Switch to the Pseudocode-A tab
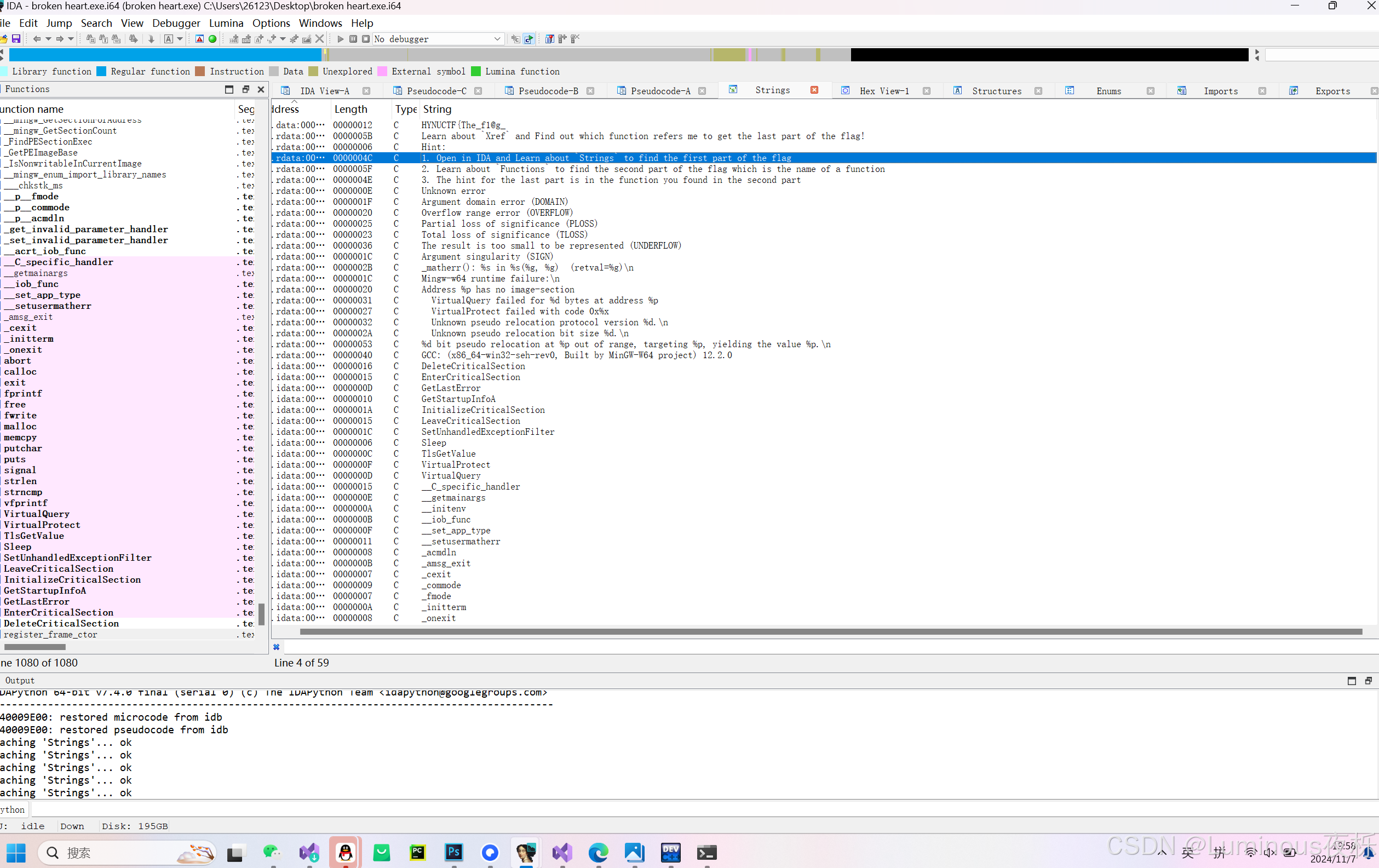 (660, 91)
